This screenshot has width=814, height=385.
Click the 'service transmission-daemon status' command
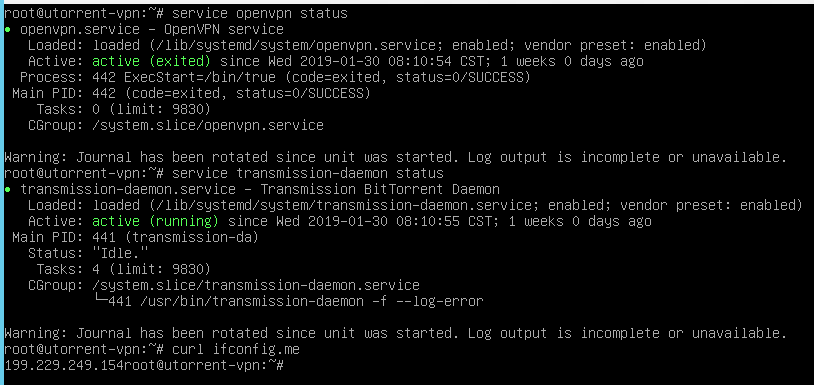[x=308, y=173]
